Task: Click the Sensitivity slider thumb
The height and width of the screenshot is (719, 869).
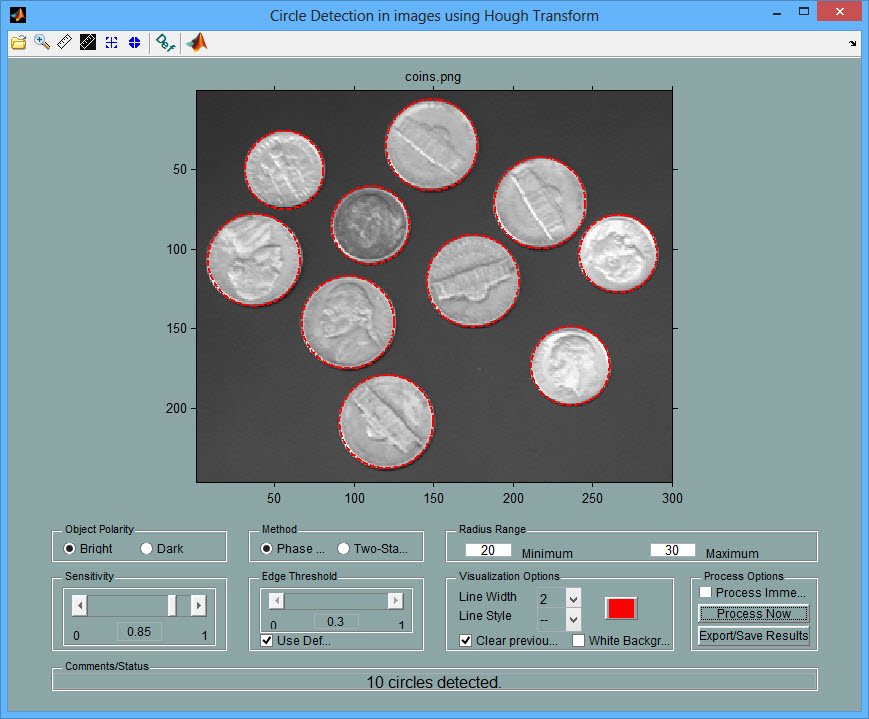Action: click(172, 605)
